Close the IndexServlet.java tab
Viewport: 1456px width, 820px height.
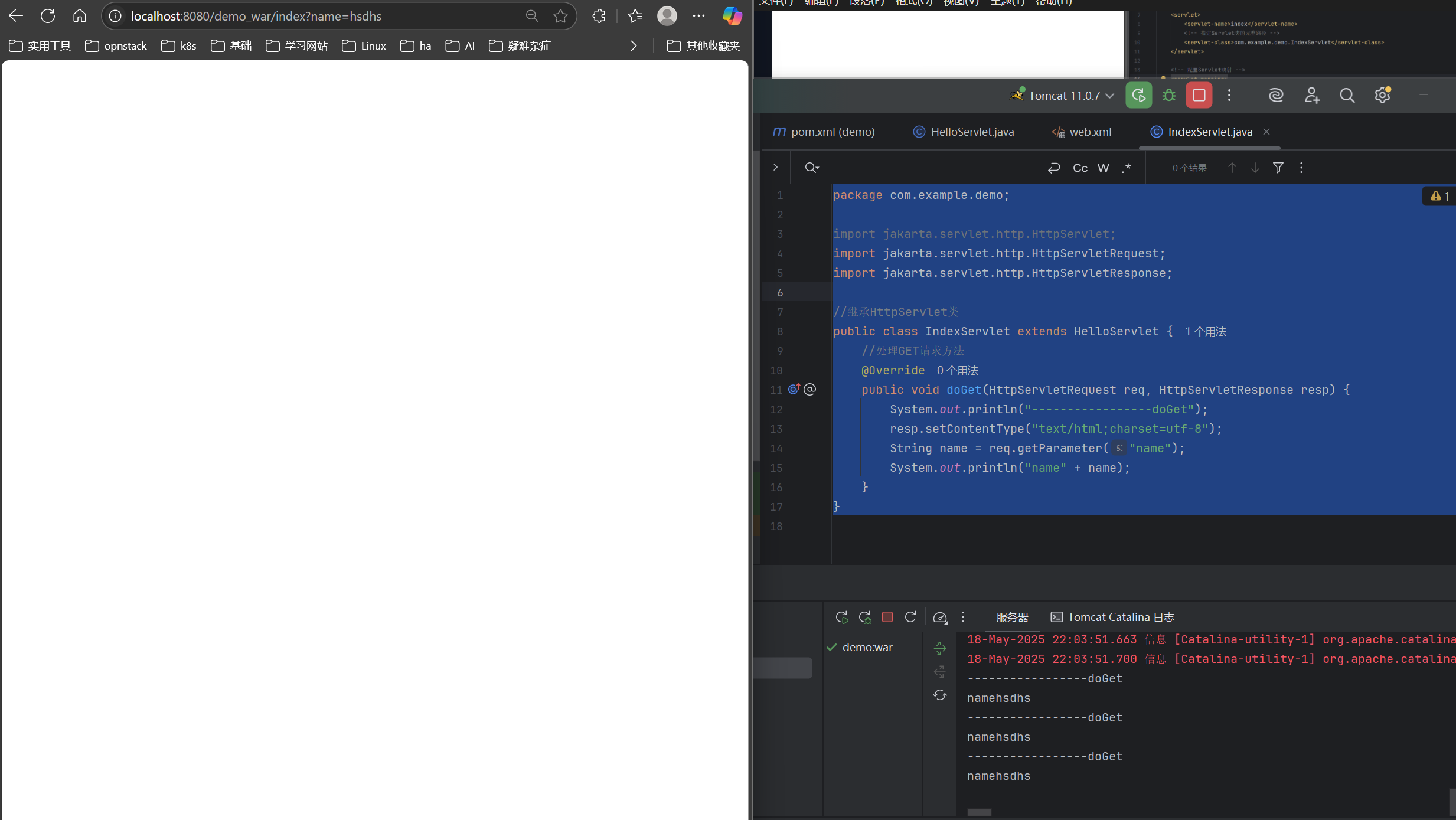point(1266,132)
